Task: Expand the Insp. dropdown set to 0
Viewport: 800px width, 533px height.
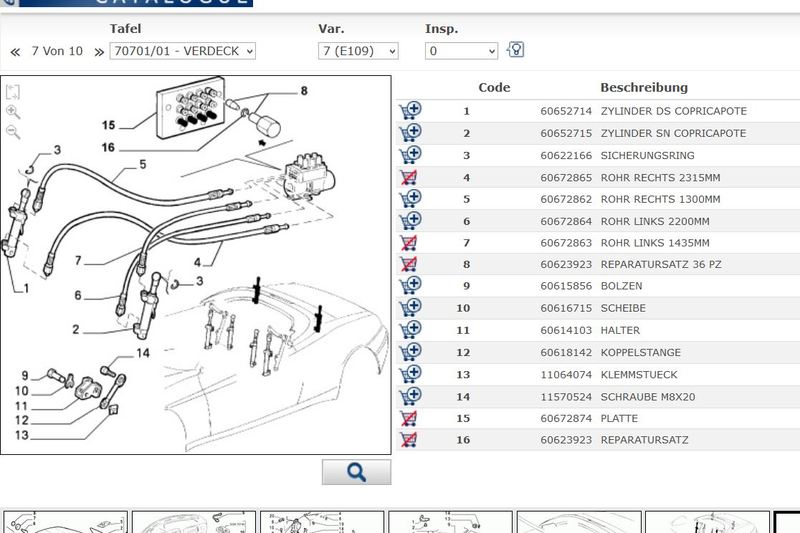Action: (461, 51)
